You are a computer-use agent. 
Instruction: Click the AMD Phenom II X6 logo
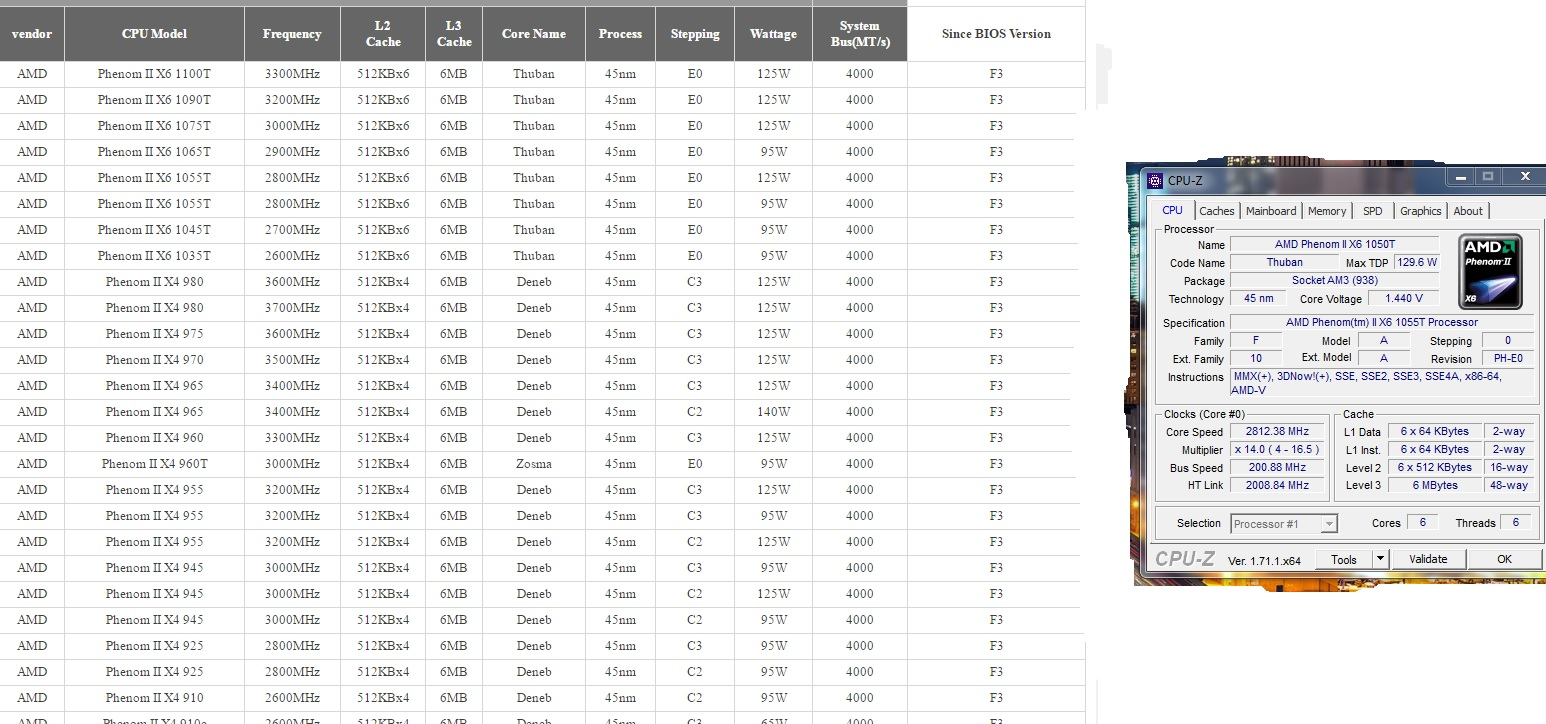tap(1489, 271)
